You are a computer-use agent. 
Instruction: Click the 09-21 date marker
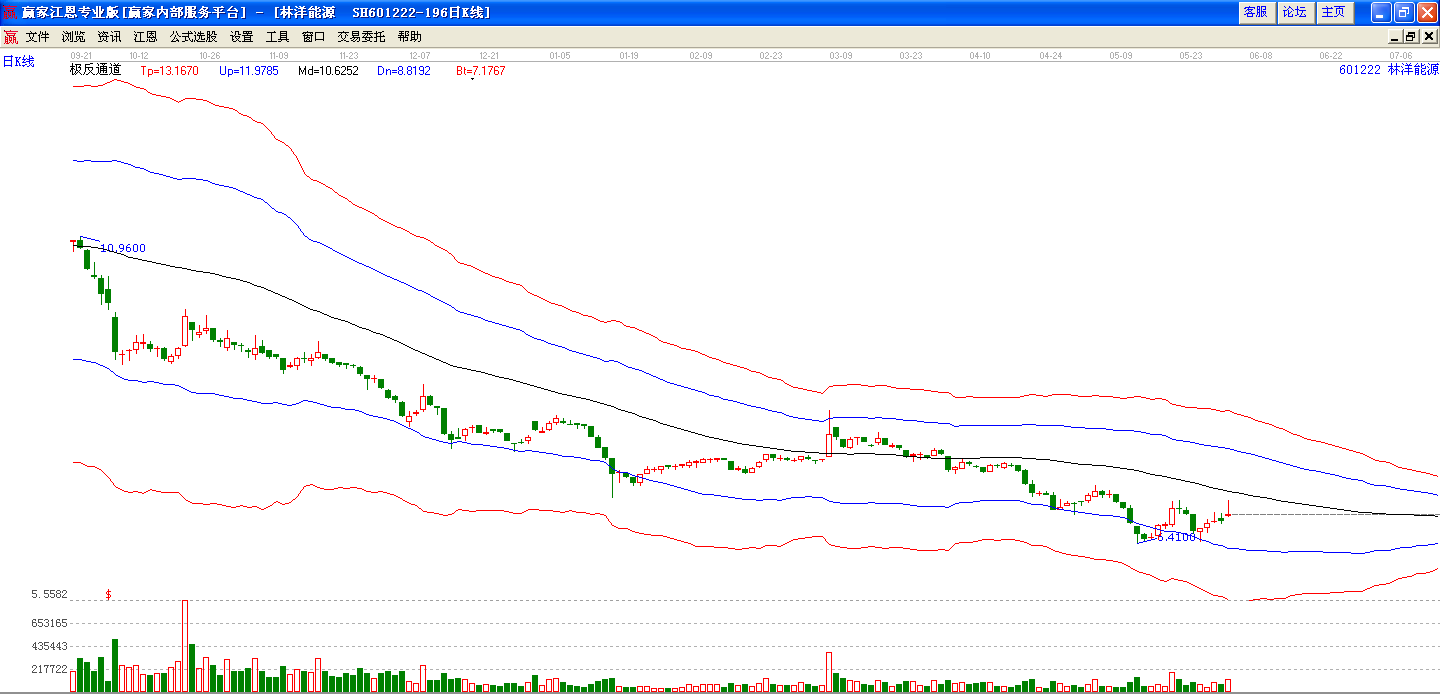point(82,56)
